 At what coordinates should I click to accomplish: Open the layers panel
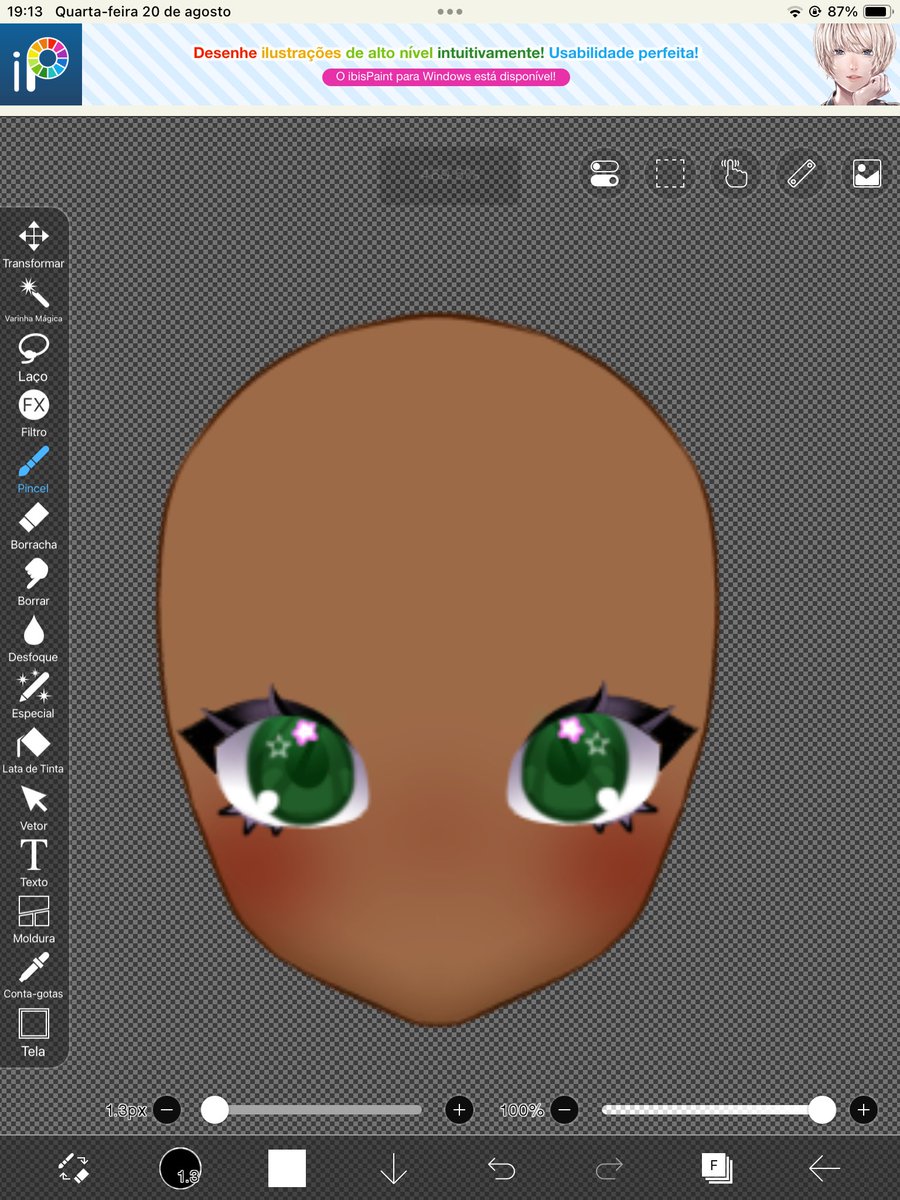(716, 1167)
